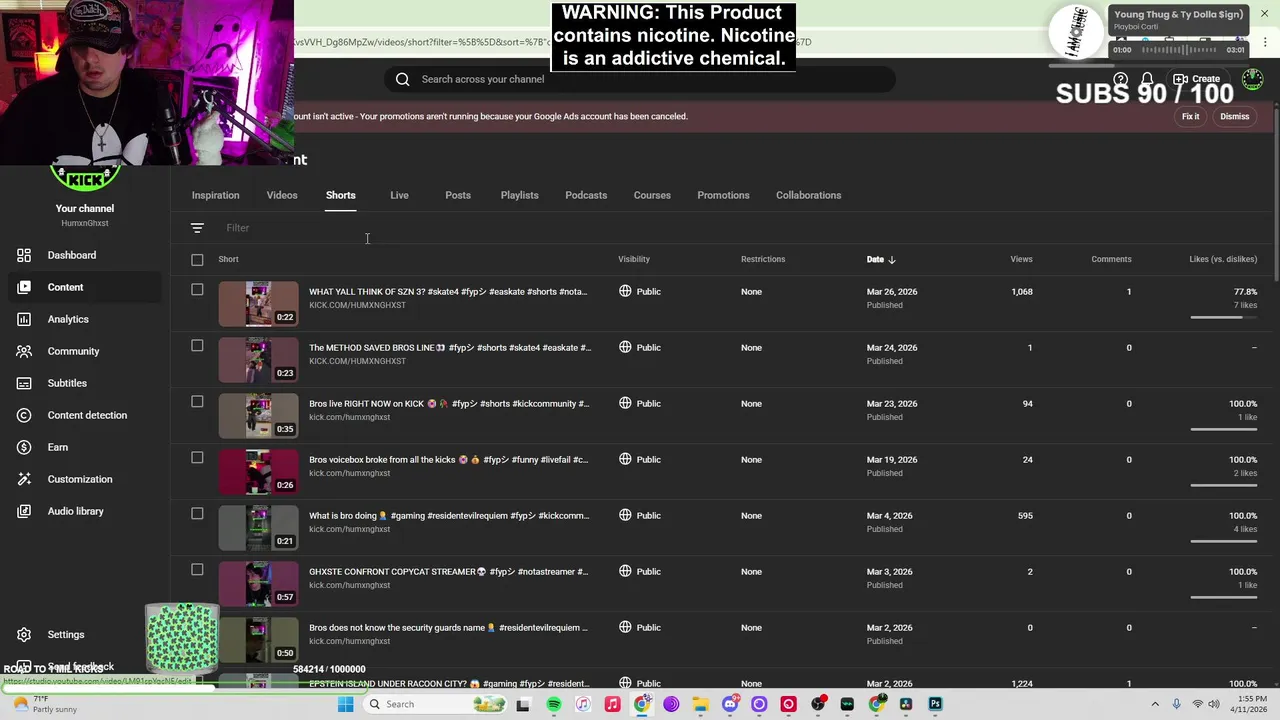Click the search magnifier icon
This screenshot has height=720, width=1280.
click(402, 79)
